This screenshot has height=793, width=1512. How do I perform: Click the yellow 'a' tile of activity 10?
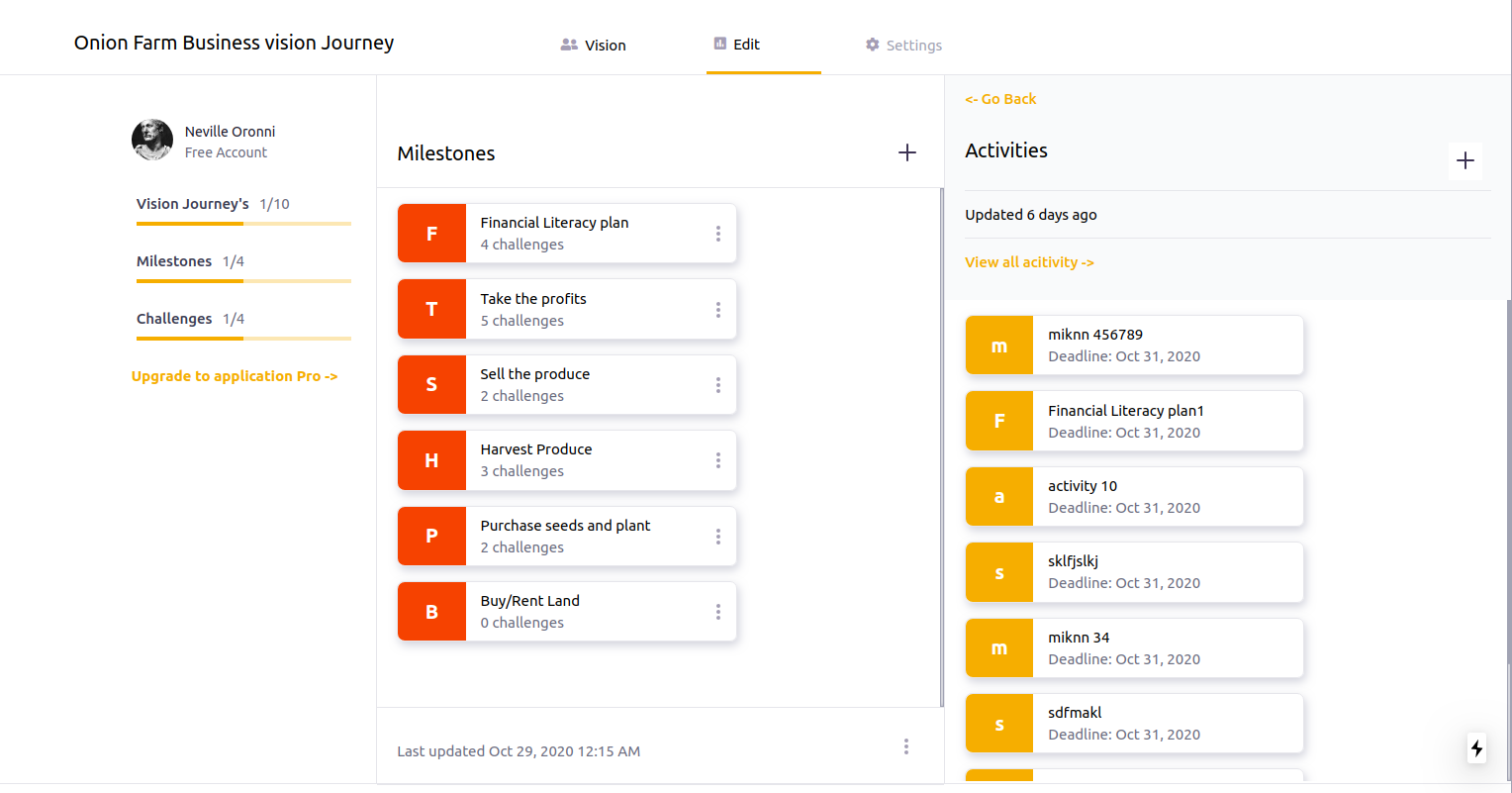999,497
